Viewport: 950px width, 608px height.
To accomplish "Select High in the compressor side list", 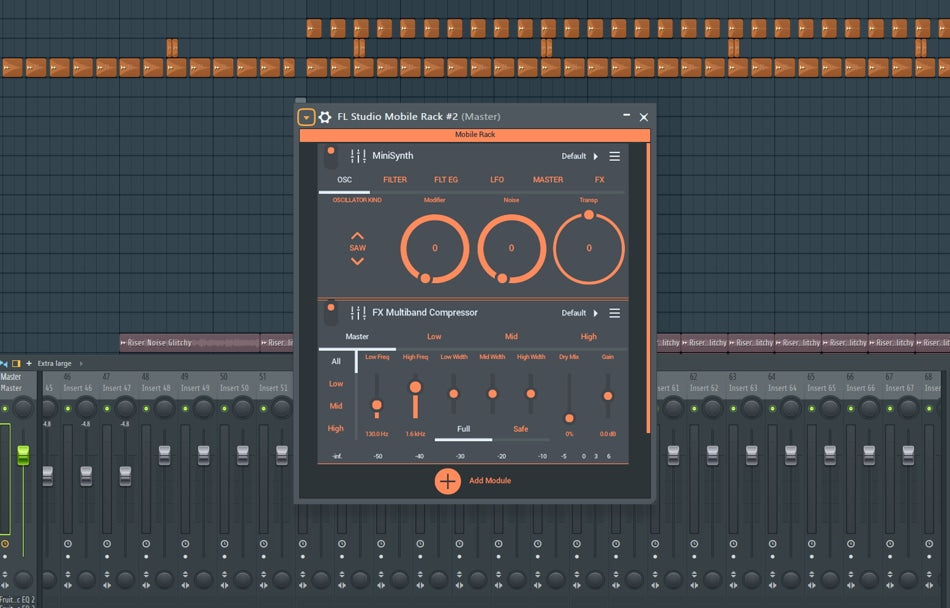I will pyautogui.click(x=336, y=429).
